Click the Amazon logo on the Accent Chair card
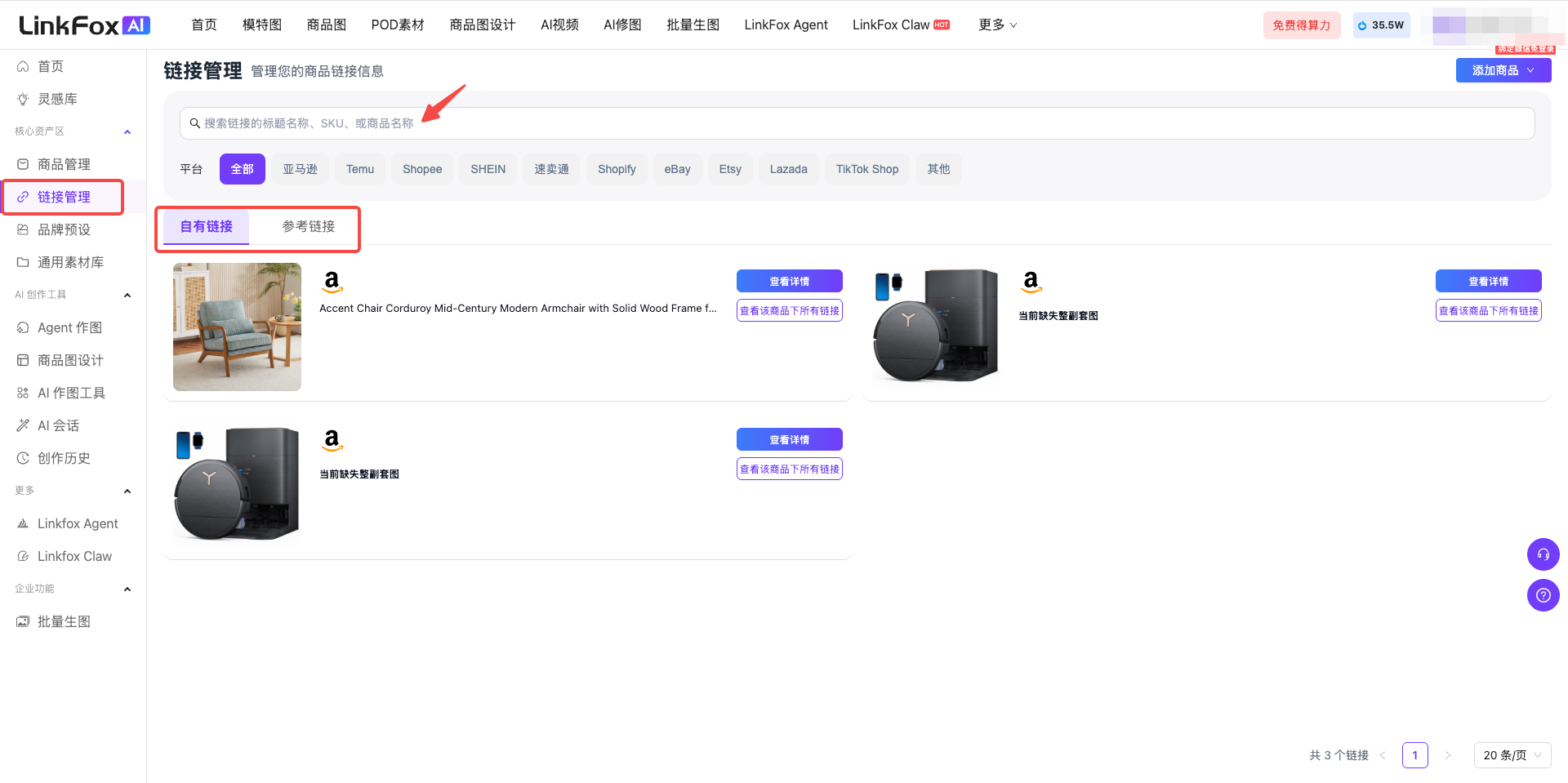 (x=332, y=282)
